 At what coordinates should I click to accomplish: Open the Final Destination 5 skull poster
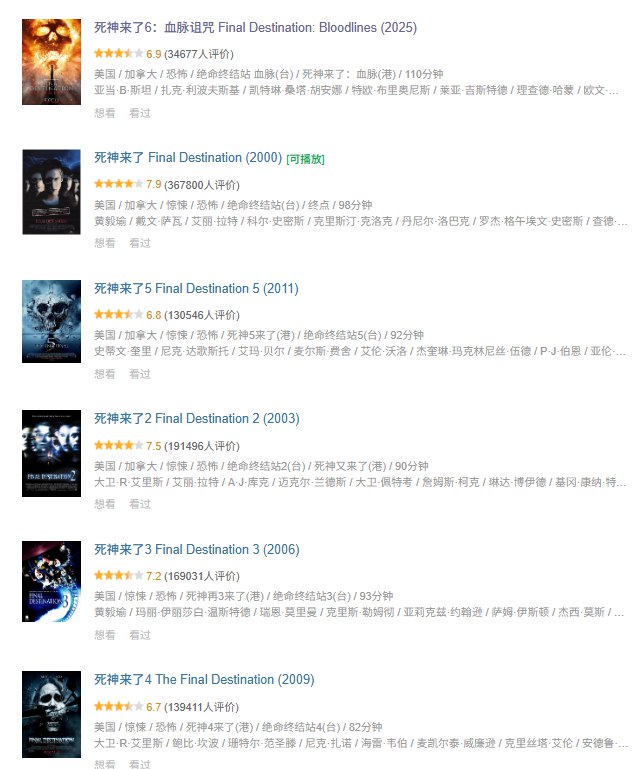pos(51,321)
